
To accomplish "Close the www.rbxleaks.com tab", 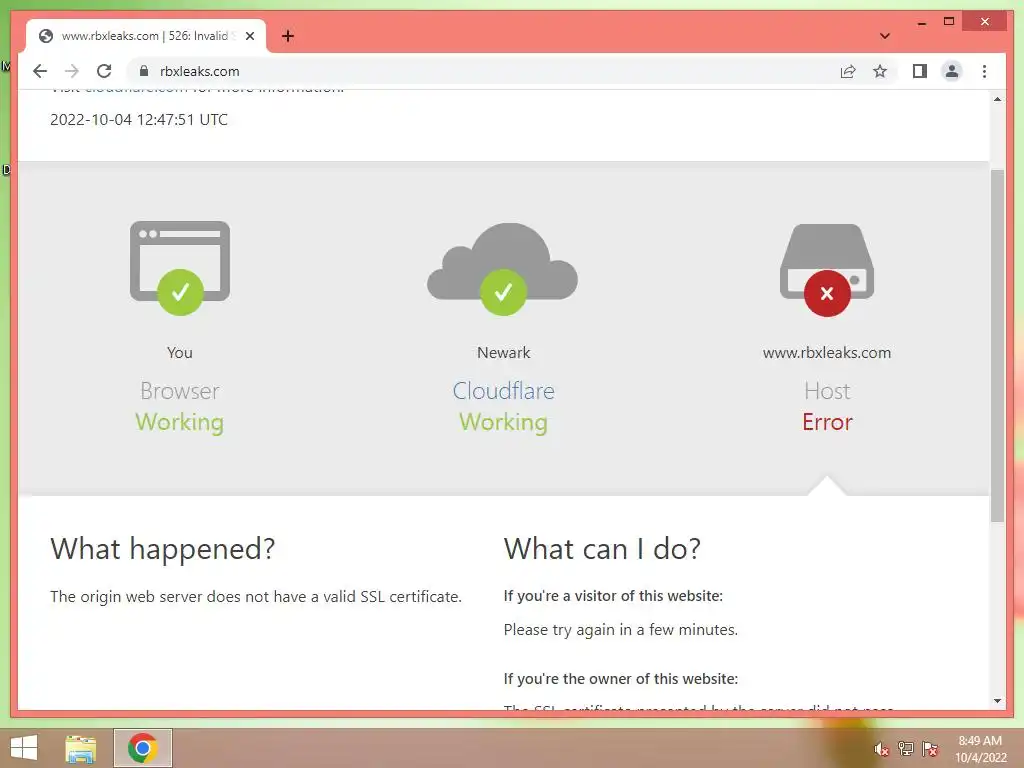I will (249, 36).
